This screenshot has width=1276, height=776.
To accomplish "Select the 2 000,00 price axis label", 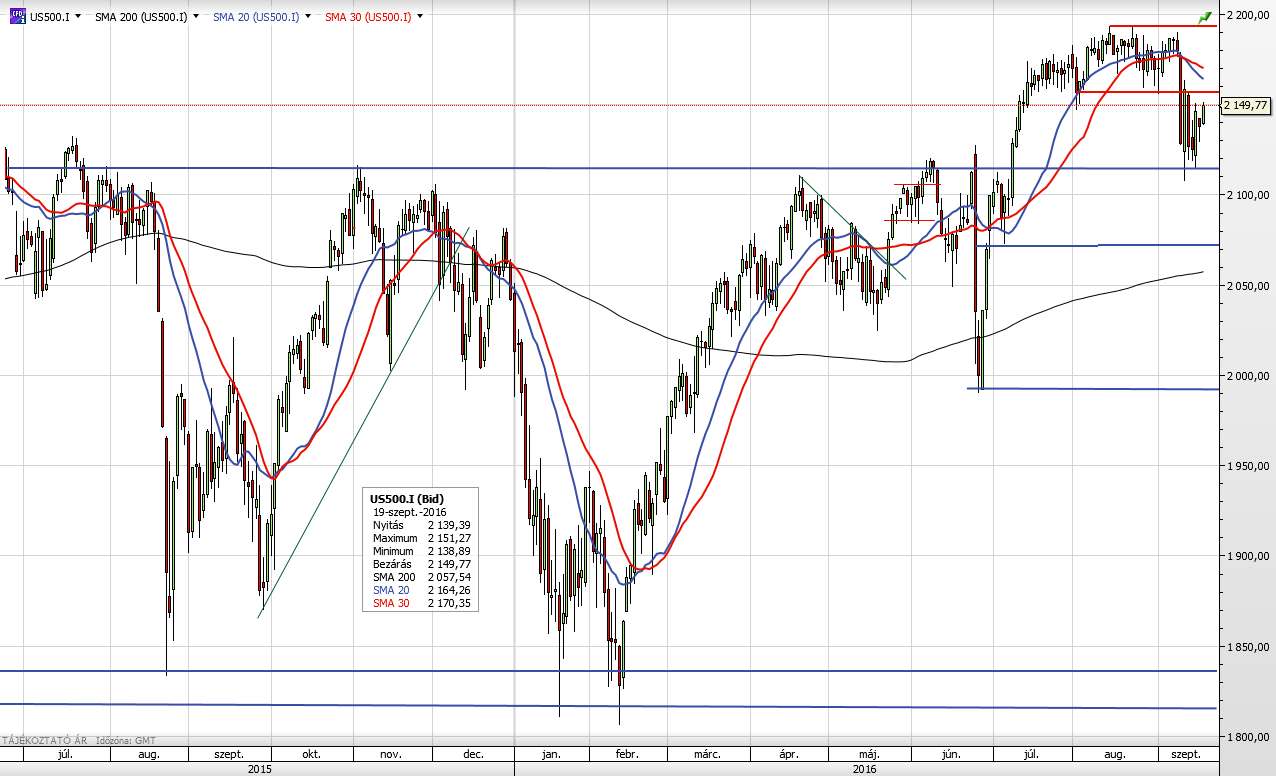I will tap(1248, 376).
